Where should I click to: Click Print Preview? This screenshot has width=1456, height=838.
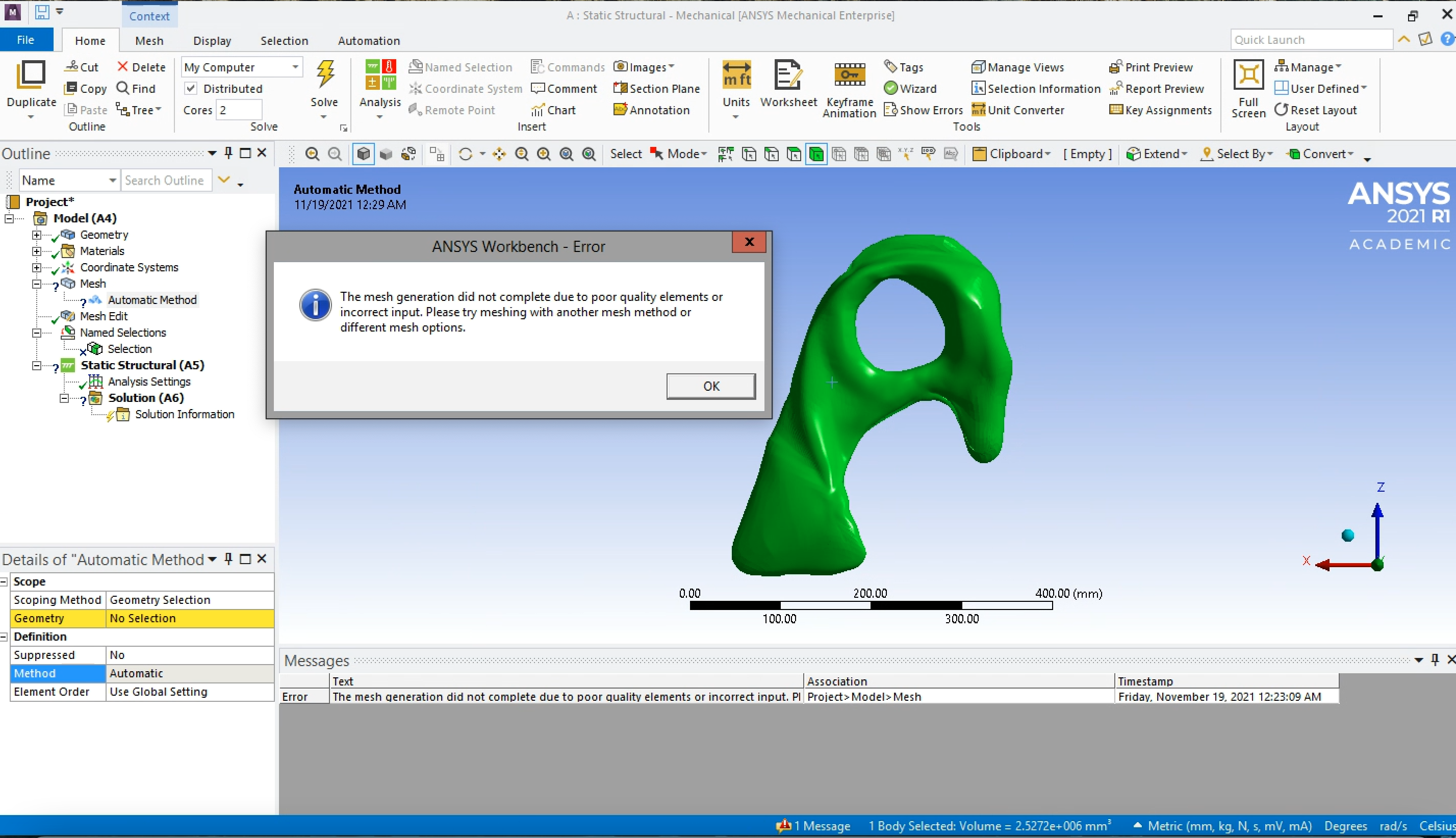click(1151, 67)
